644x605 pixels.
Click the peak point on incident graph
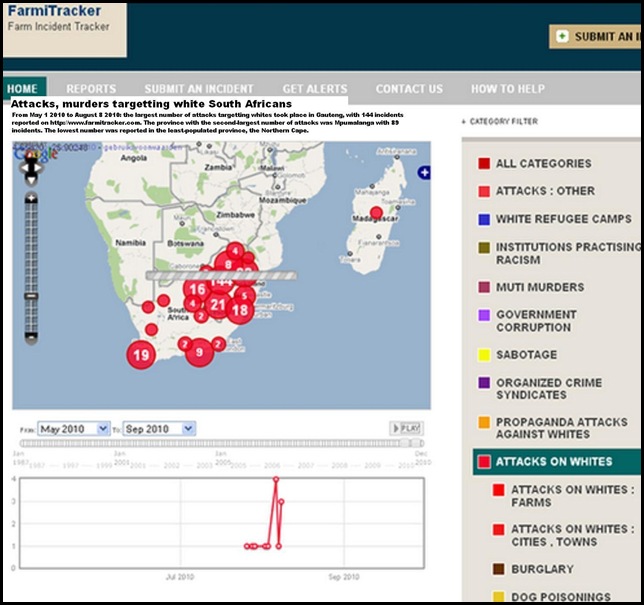coord(276,479)
